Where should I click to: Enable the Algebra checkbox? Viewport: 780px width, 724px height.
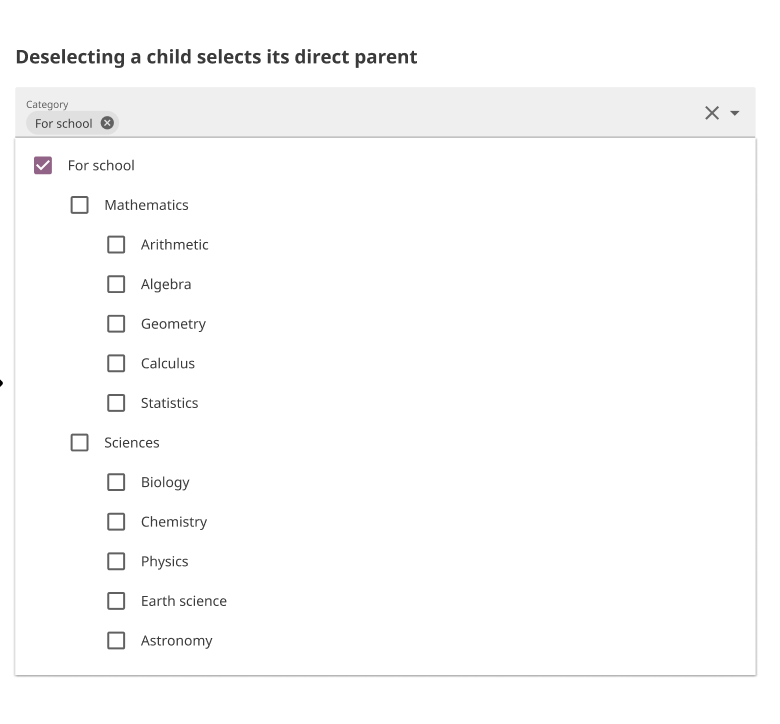pyautogui.click(x=116, y=285)
